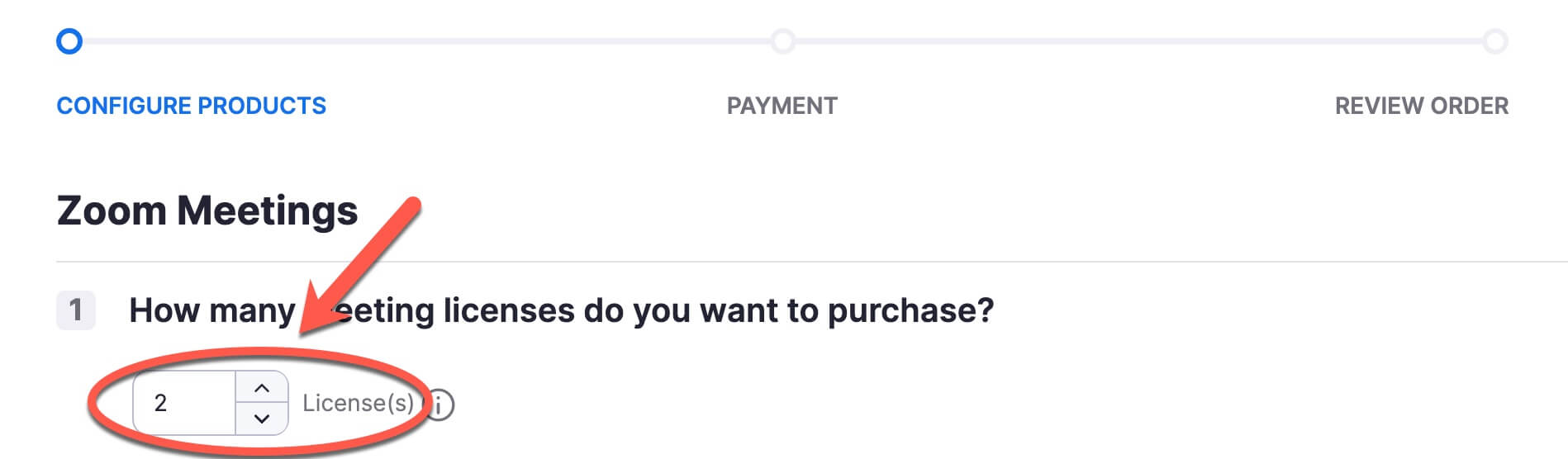Click the number 1 question badge

pos(76,310)
